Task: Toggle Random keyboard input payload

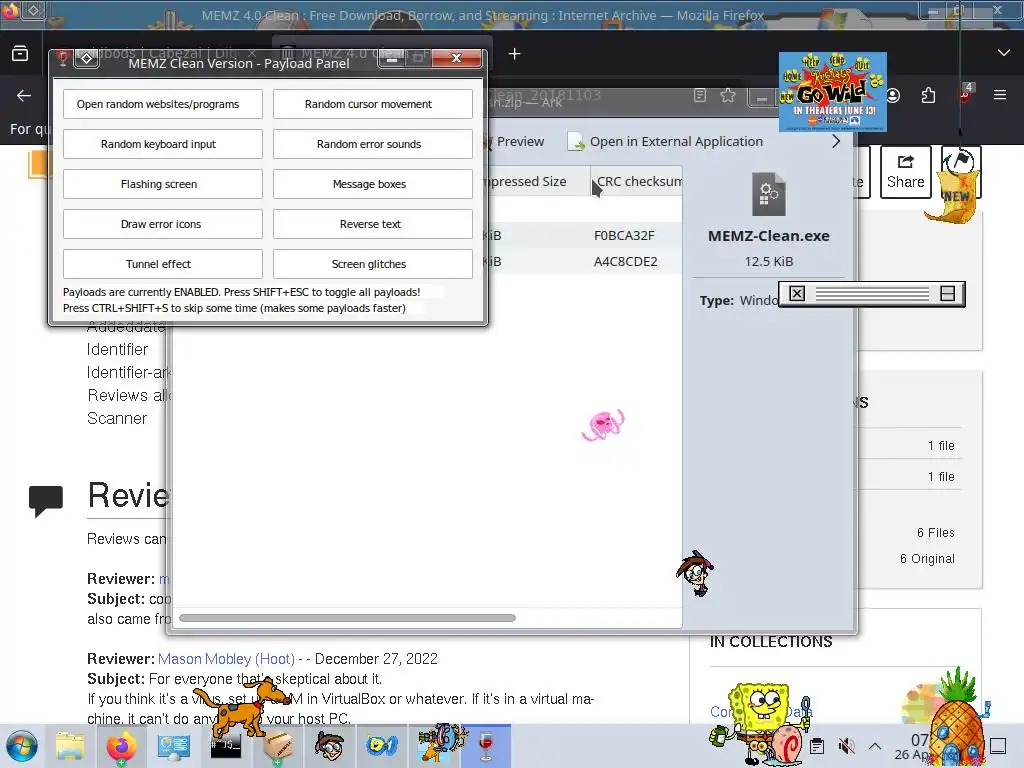Action: pyautogui.click(x=163, y=144)
